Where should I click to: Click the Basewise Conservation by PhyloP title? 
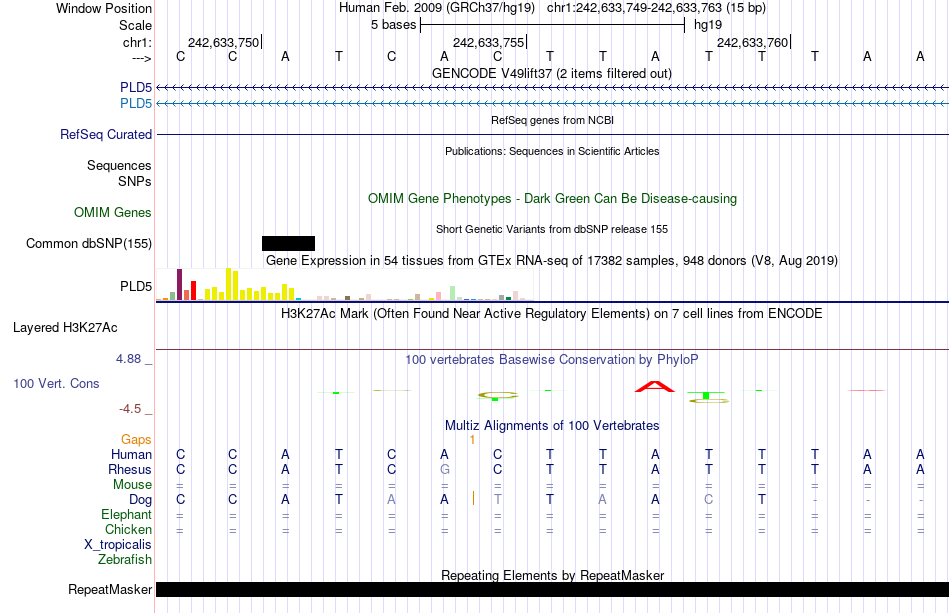pyautogui.click(x=552, y=360)
